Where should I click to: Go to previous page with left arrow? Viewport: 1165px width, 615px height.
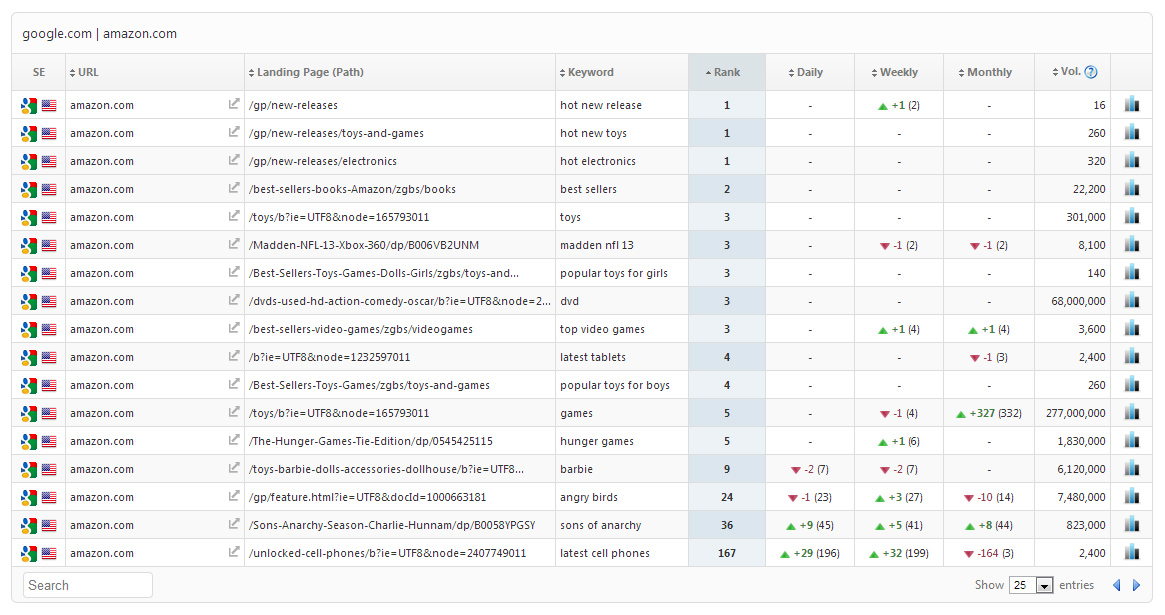tap(1117, 586)
